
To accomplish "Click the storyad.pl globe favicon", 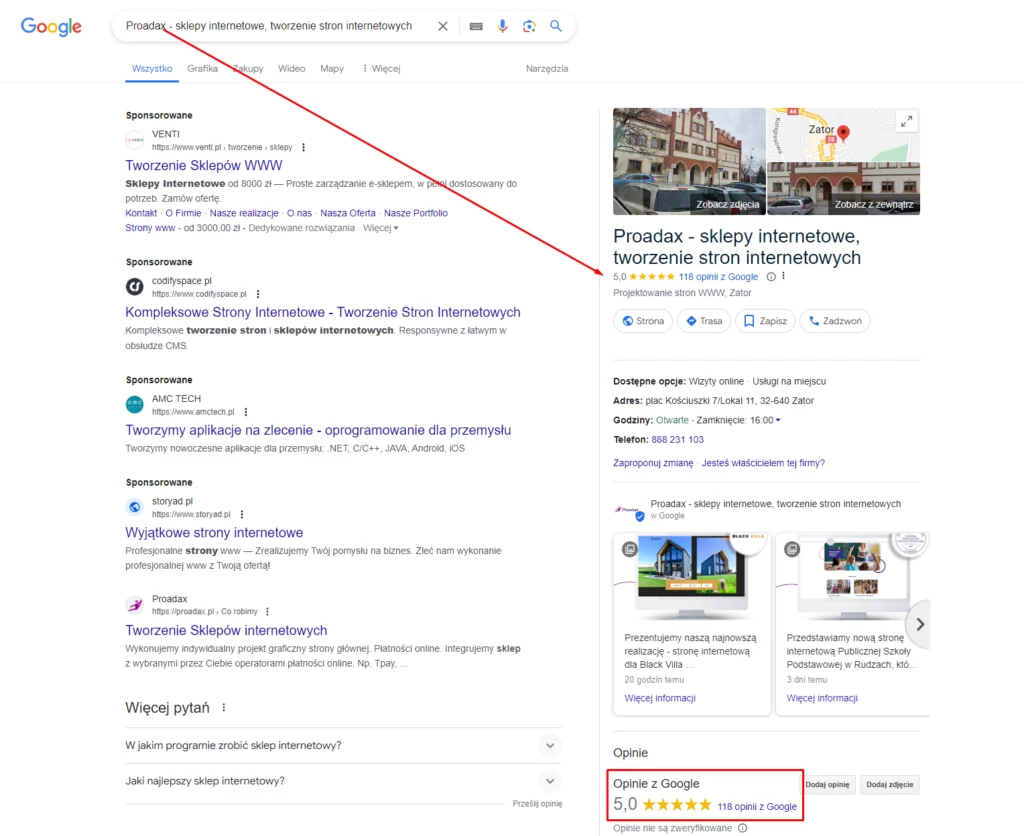I will pos(135,507).
